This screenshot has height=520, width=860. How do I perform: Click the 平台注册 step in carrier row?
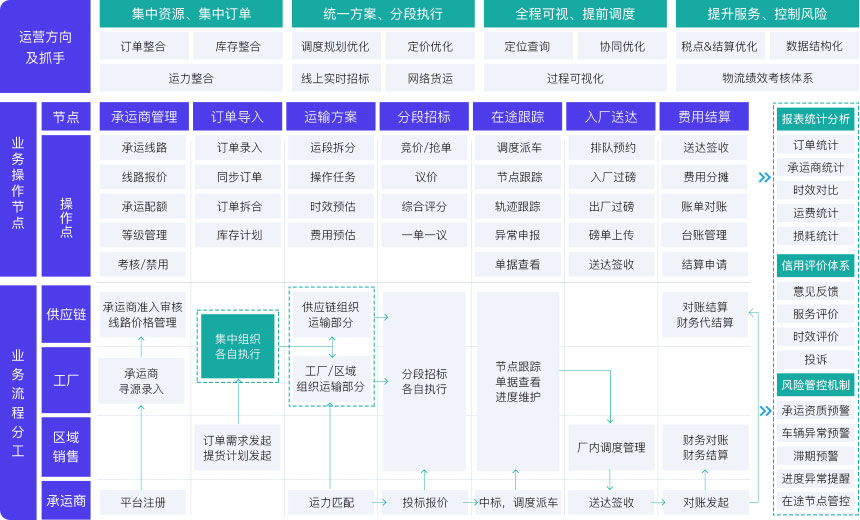[x=141, y=502]
